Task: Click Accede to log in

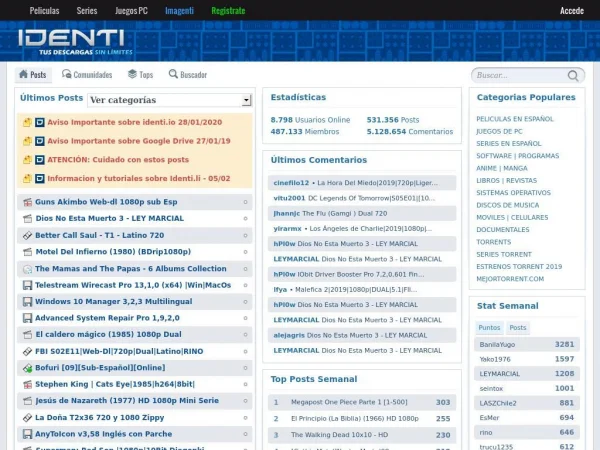Action: [x=571, y=11]
